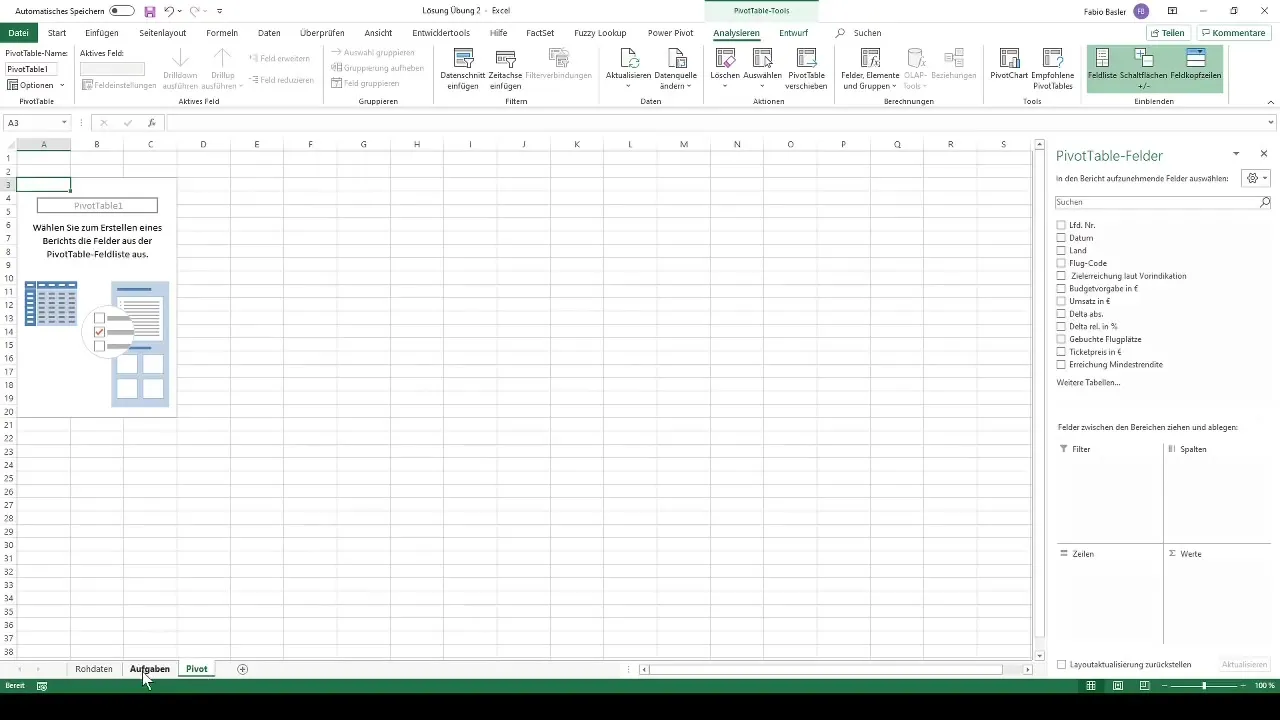Screen dimensions: 1280x720
Task: Toggle Automatisches Speichern switch
Action: tap(122, 11)
